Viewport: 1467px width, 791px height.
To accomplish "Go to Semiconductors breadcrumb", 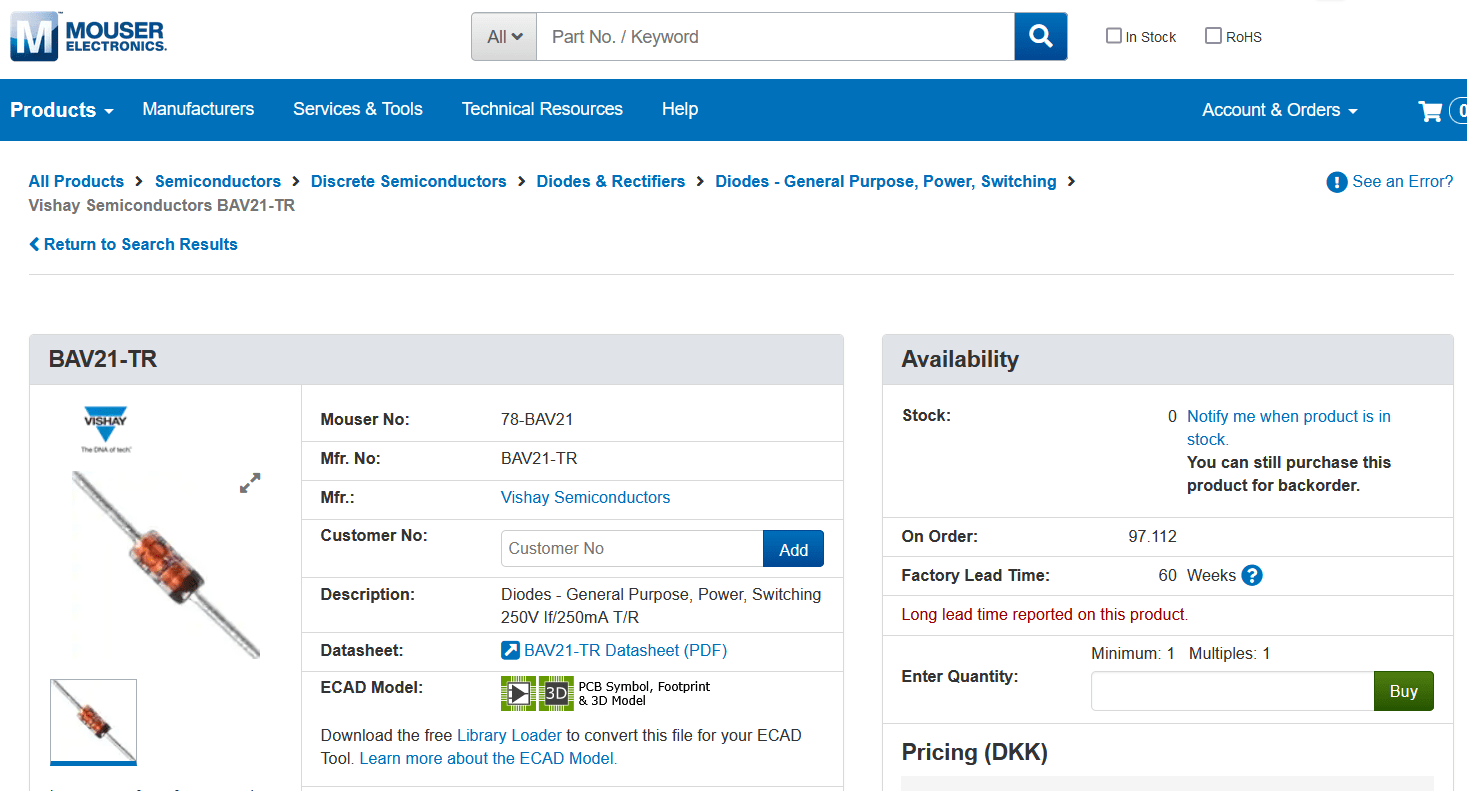I will coord(218,181).
